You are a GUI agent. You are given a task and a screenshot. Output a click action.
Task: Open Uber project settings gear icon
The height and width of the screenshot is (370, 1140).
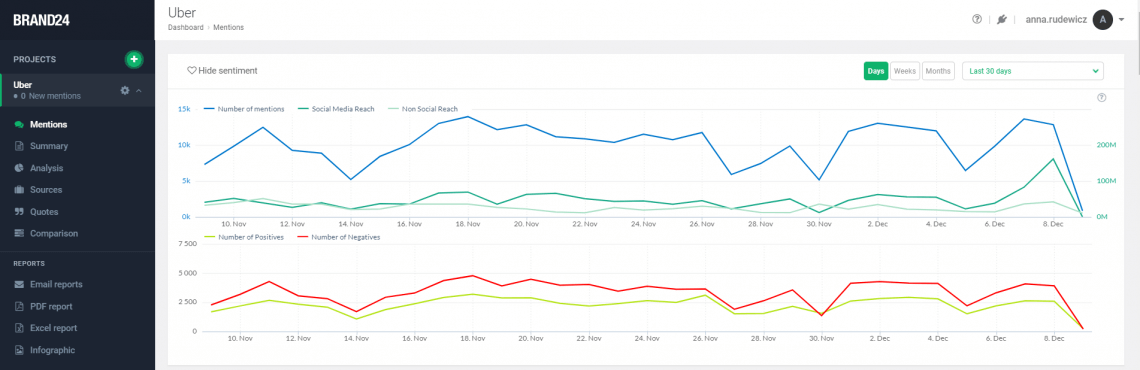pyautogui.click(x=124, y=90)
